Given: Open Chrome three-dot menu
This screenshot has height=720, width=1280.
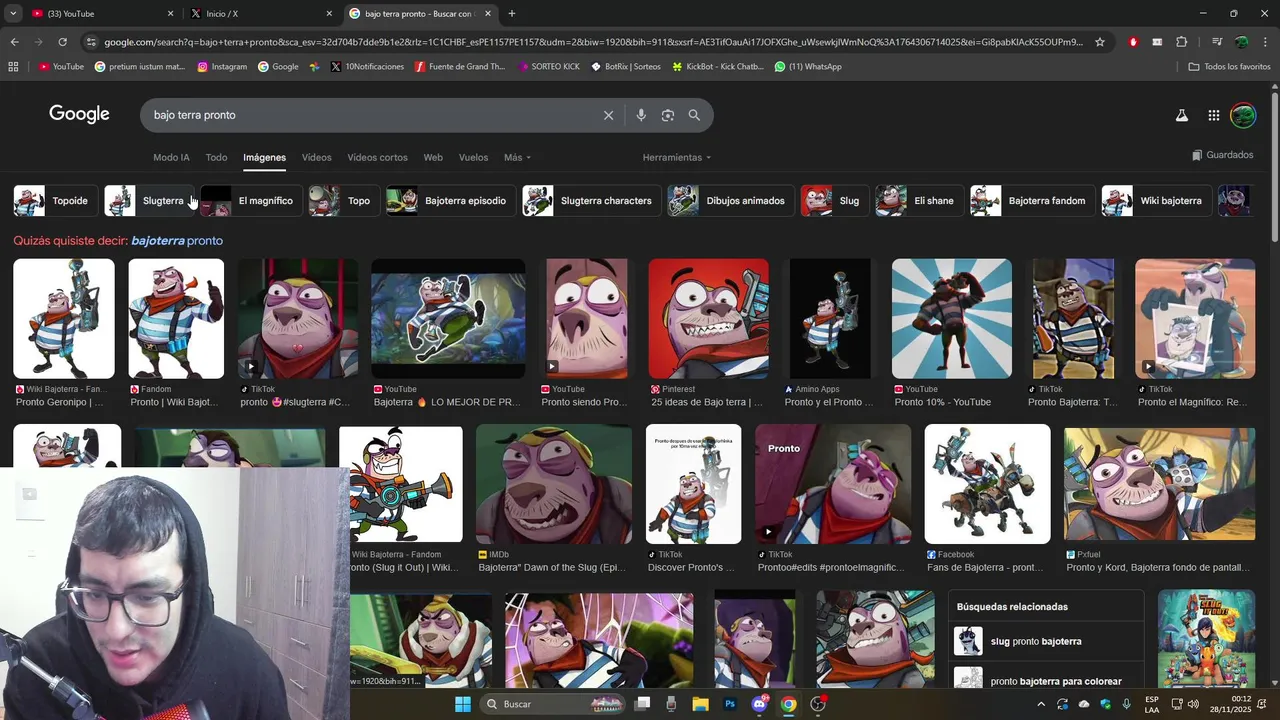Looking at the screenshot, I should click(1266, 42).
